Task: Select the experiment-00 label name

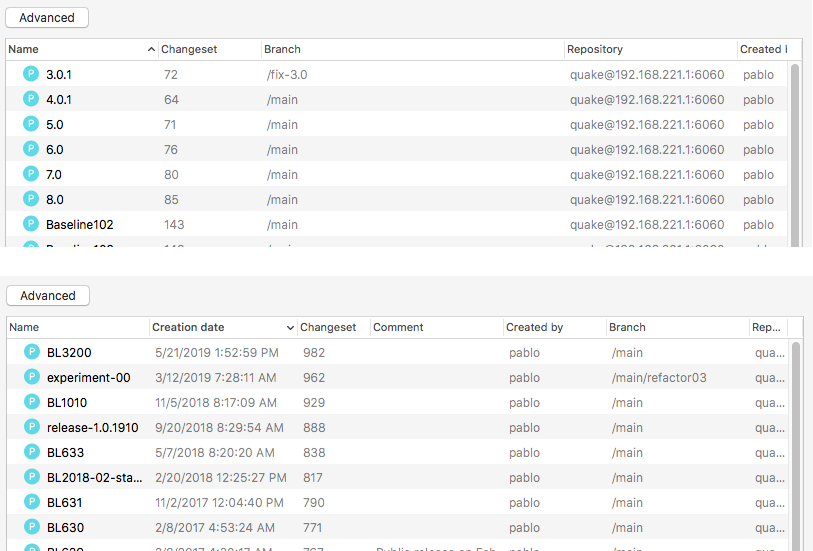Action: click(x=89, y=377)
